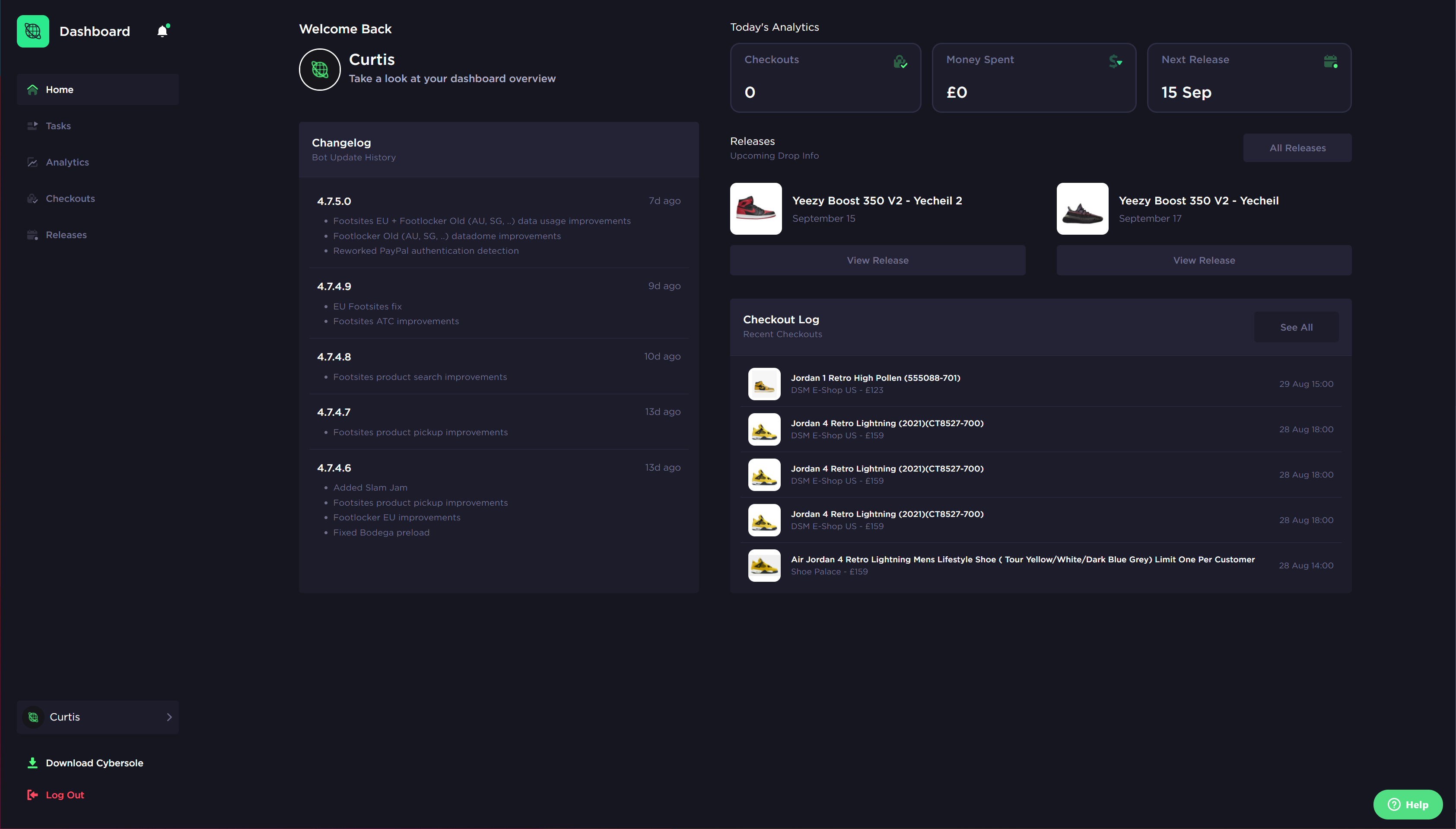Image resolution: width=1456 pixels, height=829 pixels.
Task: Open the Analytics menu item
Action: (x=98, y=162)
